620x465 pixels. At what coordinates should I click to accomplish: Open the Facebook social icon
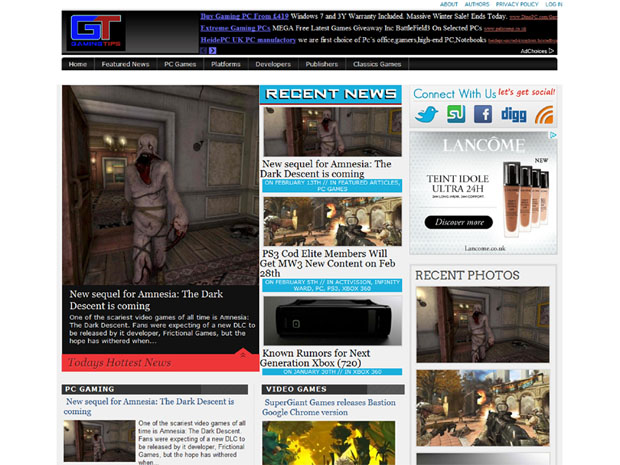483,114
